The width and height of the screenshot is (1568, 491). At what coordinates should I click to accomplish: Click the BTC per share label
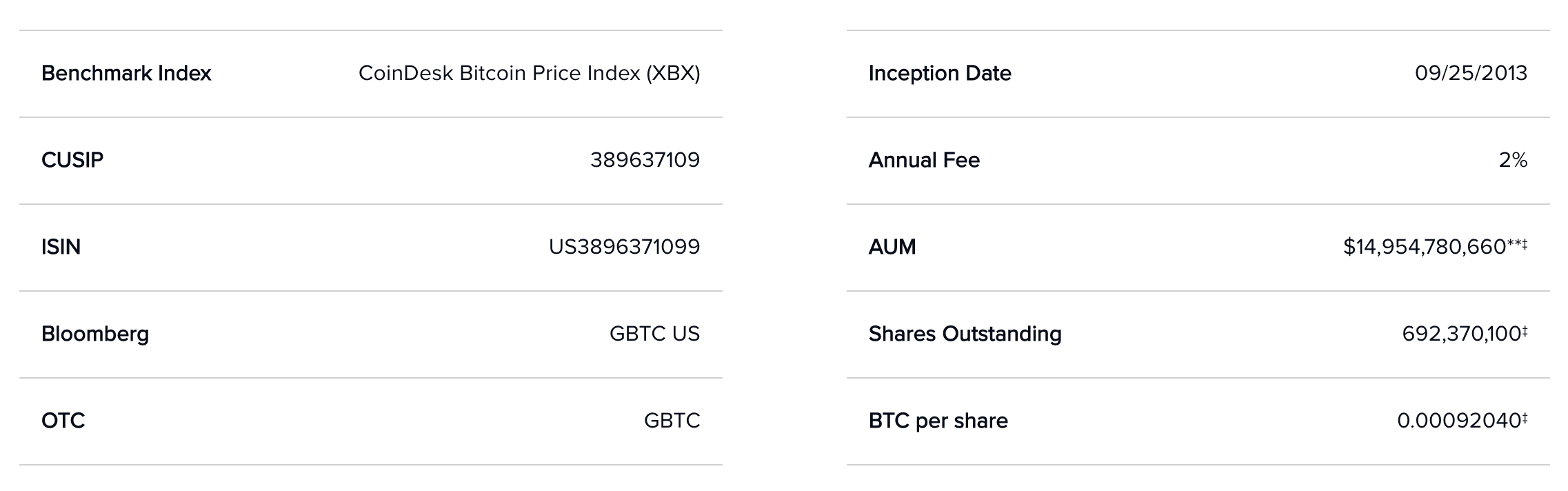point(938,421)
